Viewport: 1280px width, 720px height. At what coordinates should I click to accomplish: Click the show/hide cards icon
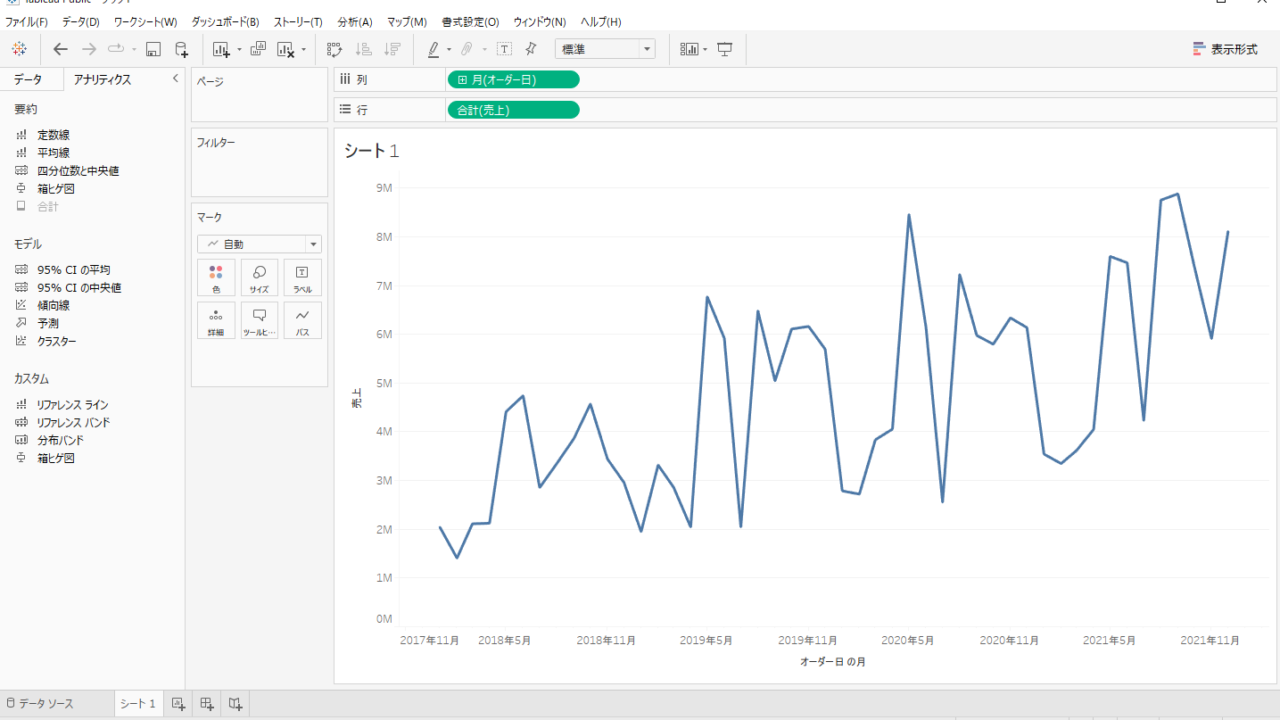(689, 49)
